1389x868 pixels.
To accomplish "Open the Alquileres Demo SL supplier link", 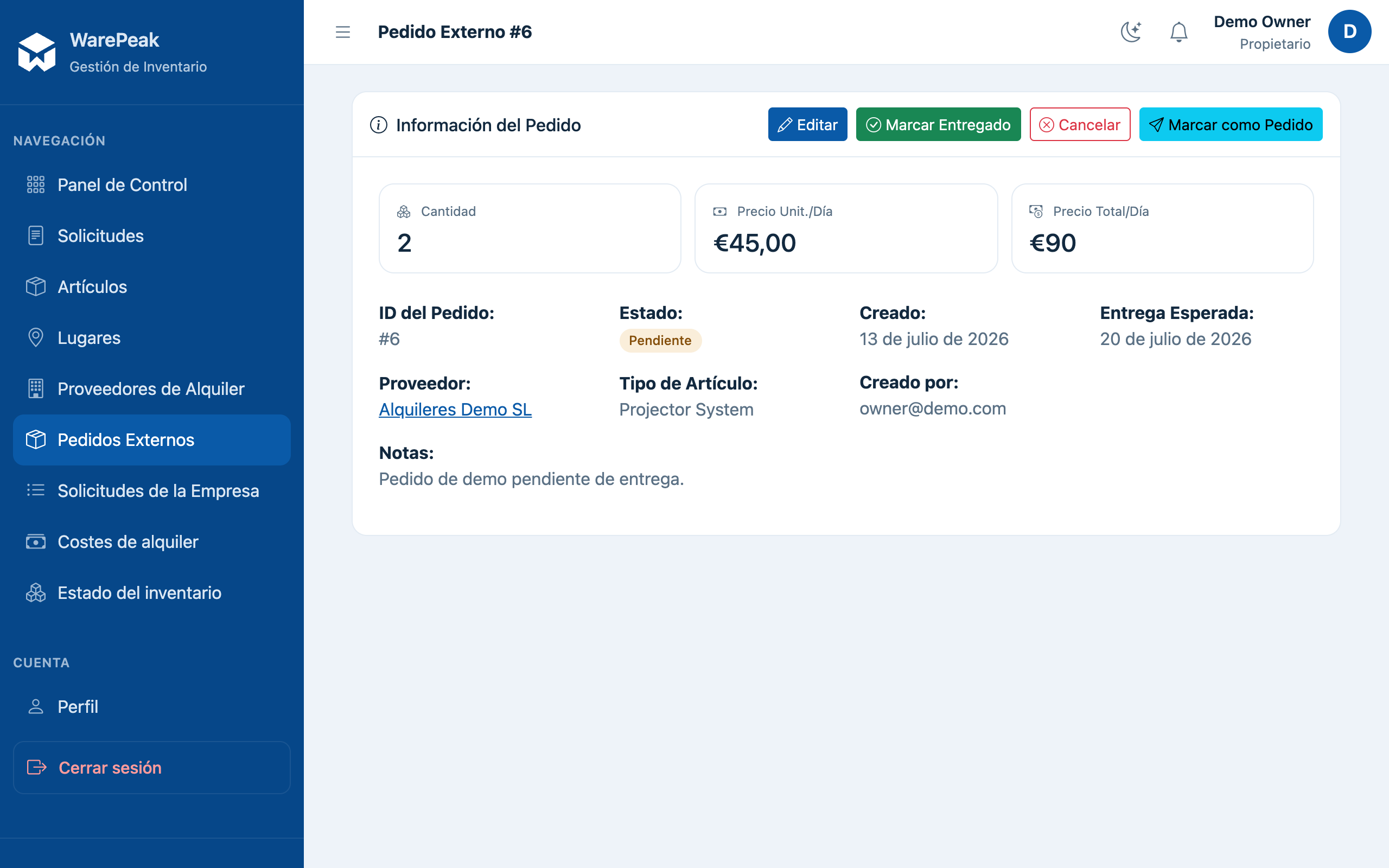I will (455, 409).
